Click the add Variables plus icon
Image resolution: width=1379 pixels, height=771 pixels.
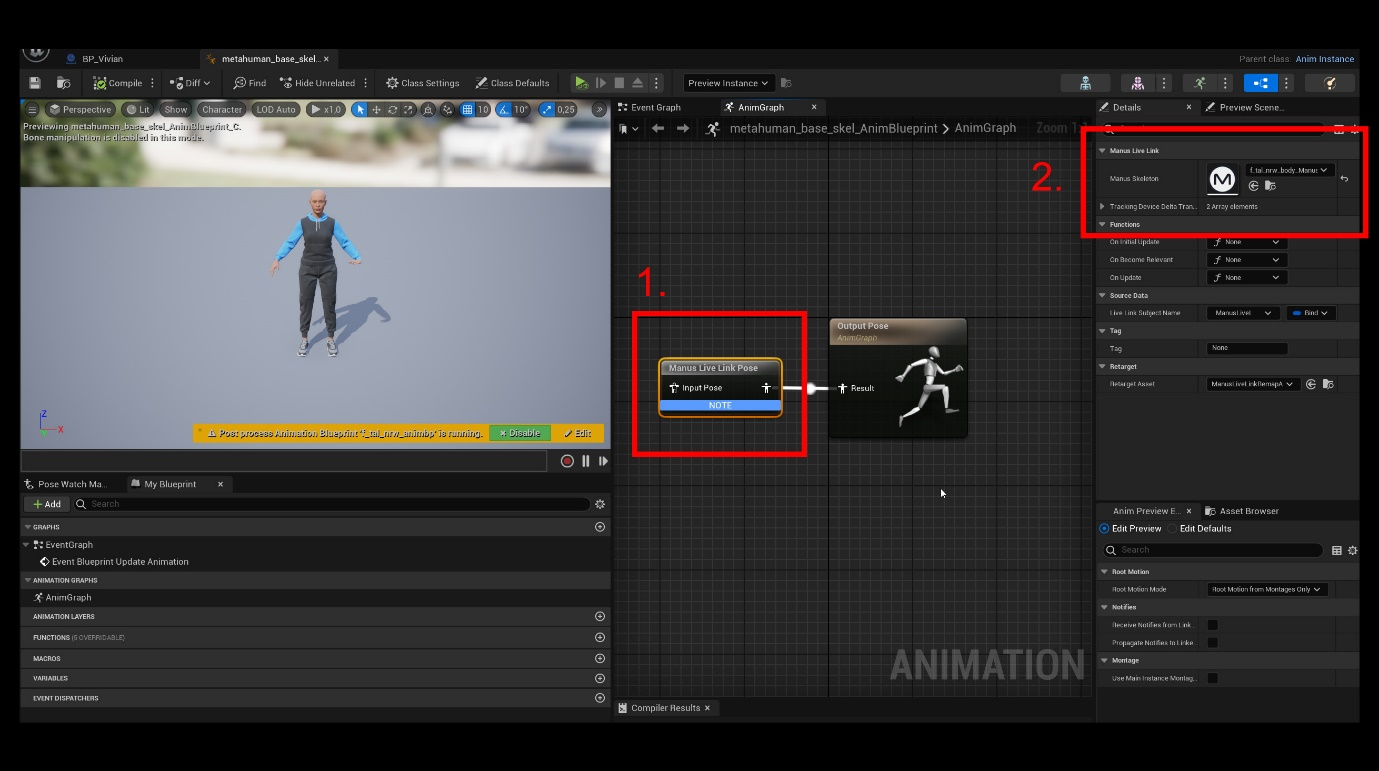tap(600, 678)
